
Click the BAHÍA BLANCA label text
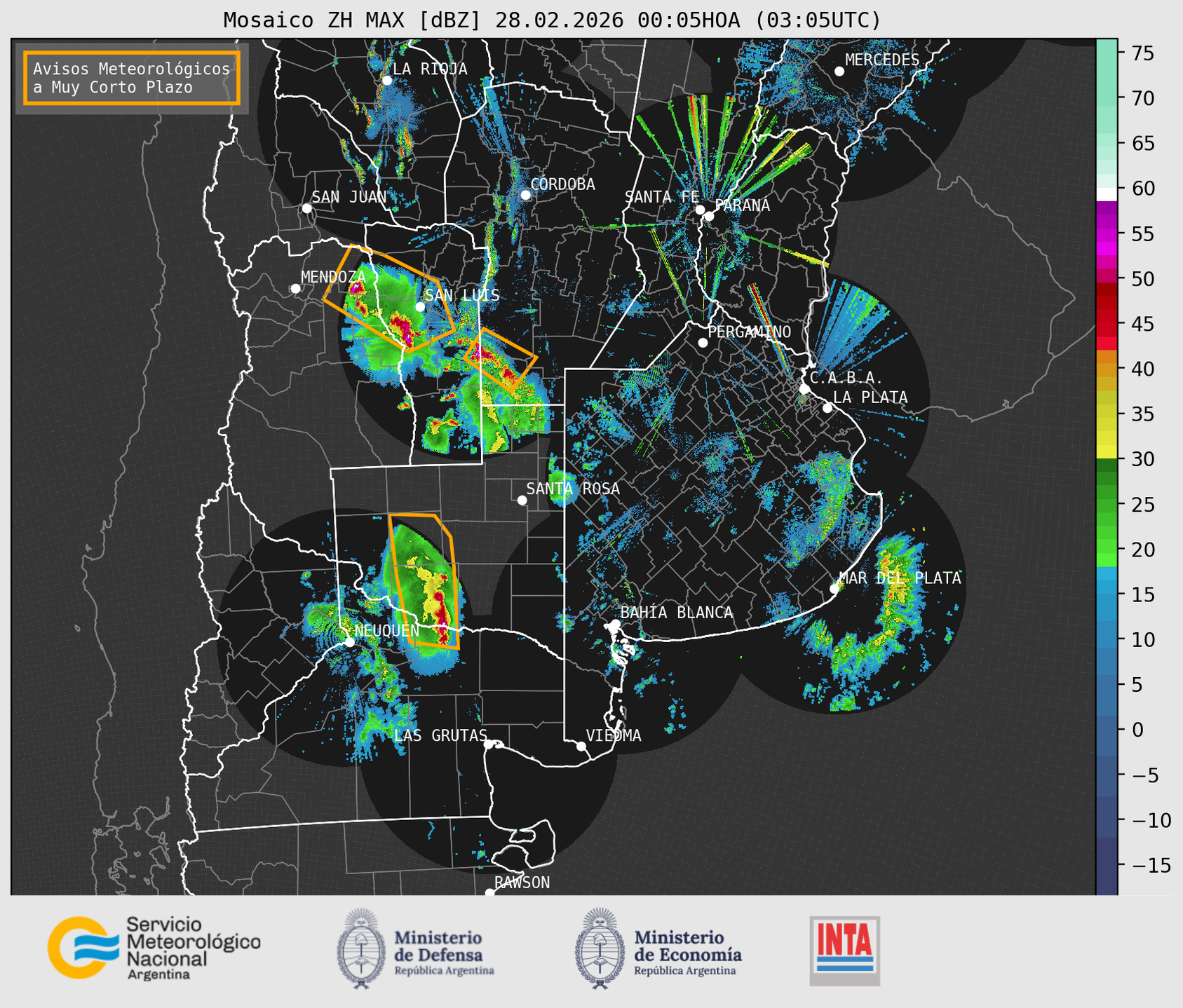coord(677,613)
